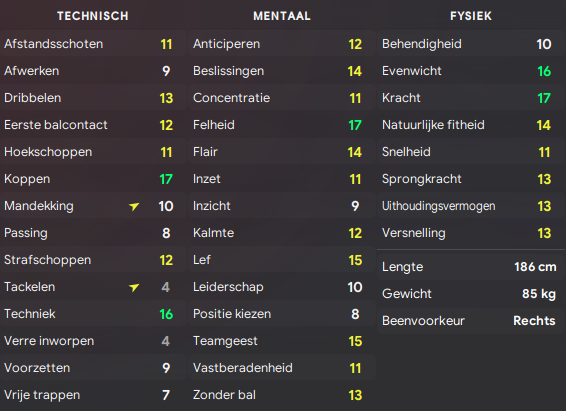The image size is (566, 411).
Task: Click the yellow arrow icon beside Mandekking
Action: pyautogui.click(x=134, y=206)
